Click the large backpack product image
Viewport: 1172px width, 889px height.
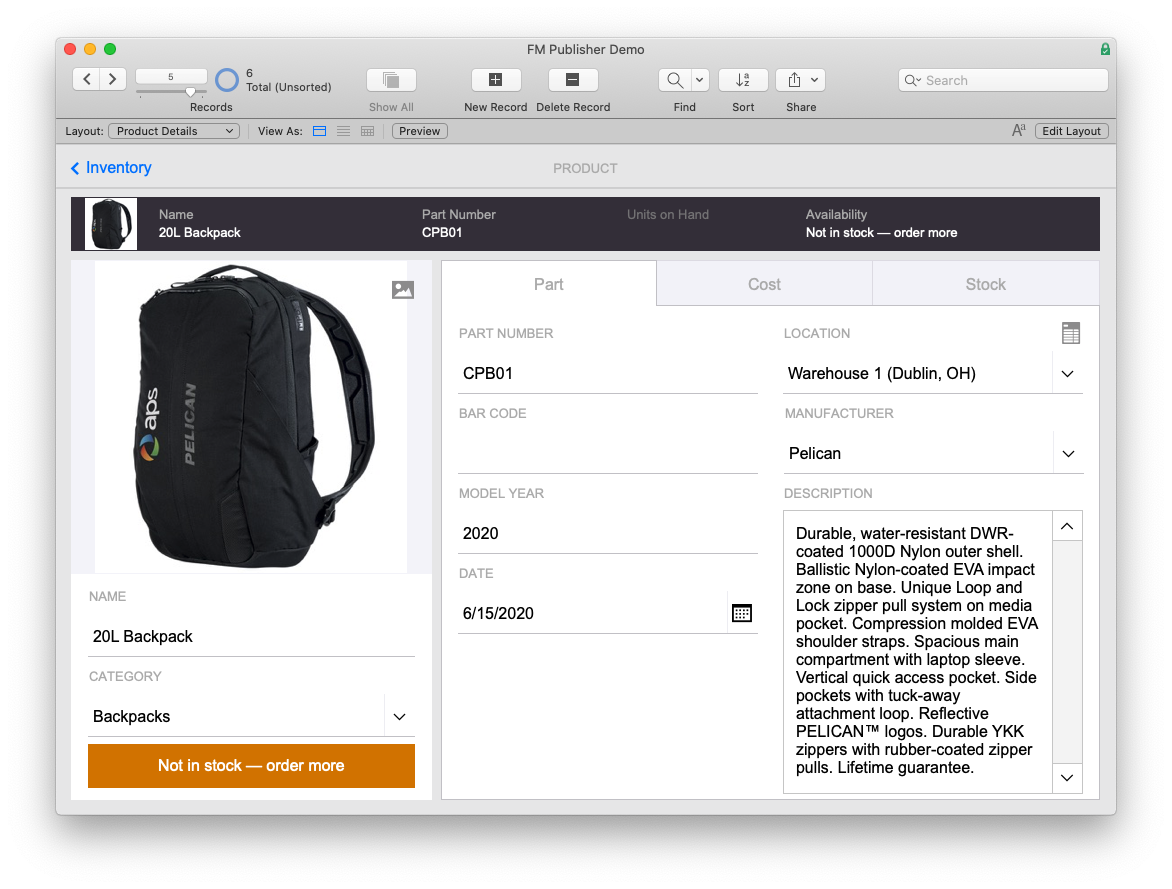251,416
